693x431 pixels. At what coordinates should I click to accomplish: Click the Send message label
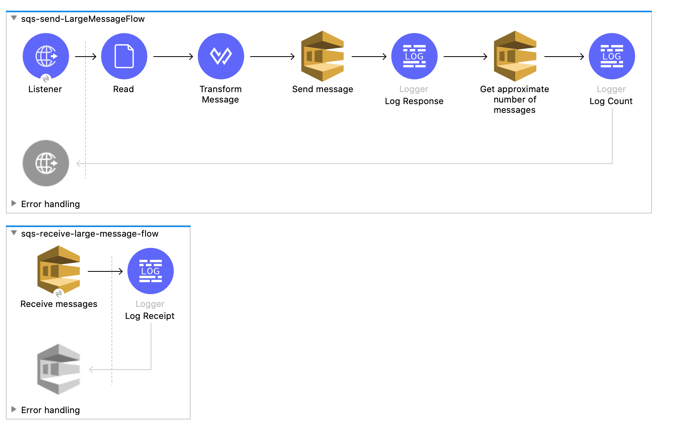click(x=322, y=89)
